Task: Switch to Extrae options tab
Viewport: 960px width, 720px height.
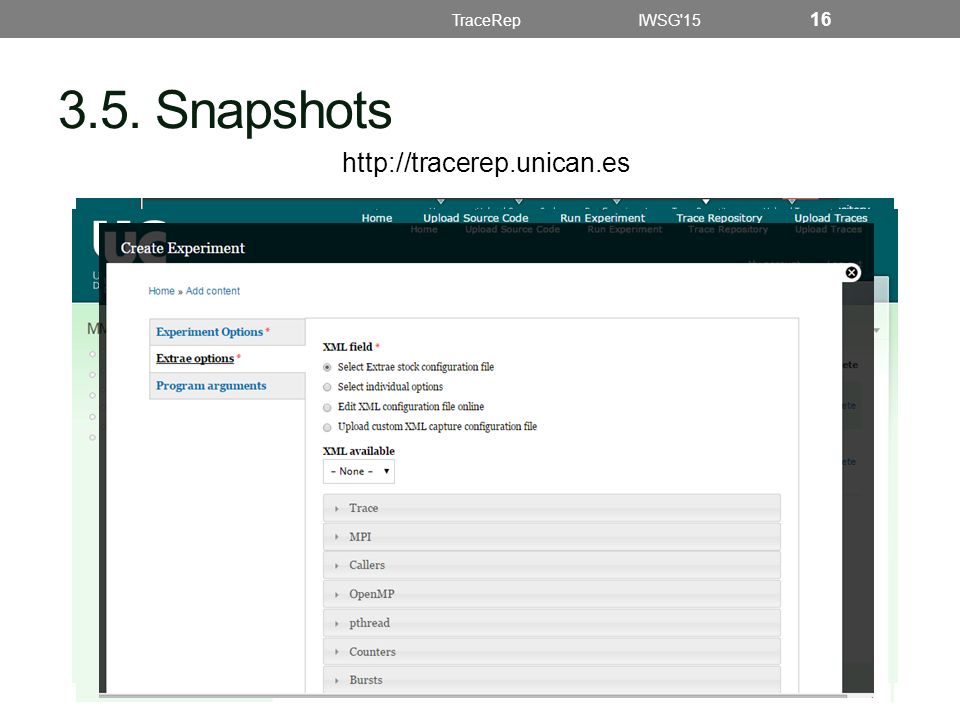Action: click(x=227, y=359)
